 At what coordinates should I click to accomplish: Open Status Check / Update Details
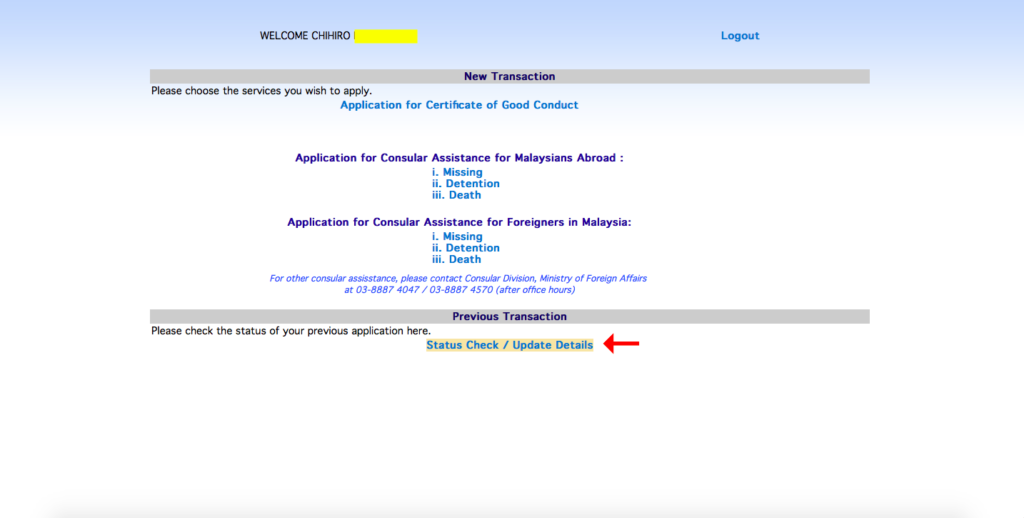pyautogui.click(x=509, y=345)
